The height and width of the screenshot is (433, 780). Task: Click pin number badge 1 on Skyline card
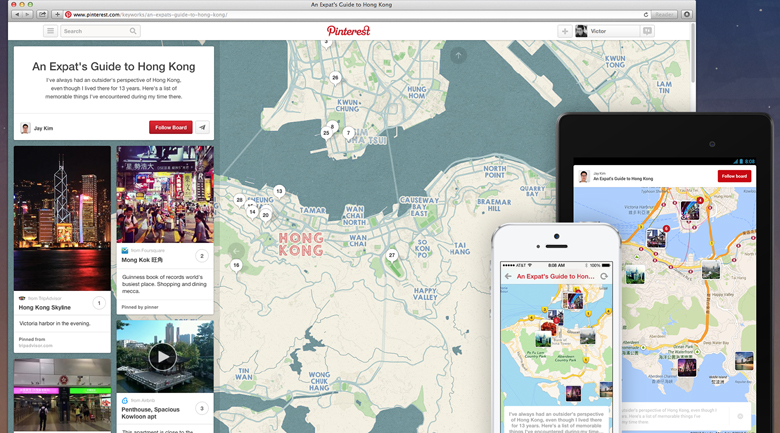[x=99, y=303]
